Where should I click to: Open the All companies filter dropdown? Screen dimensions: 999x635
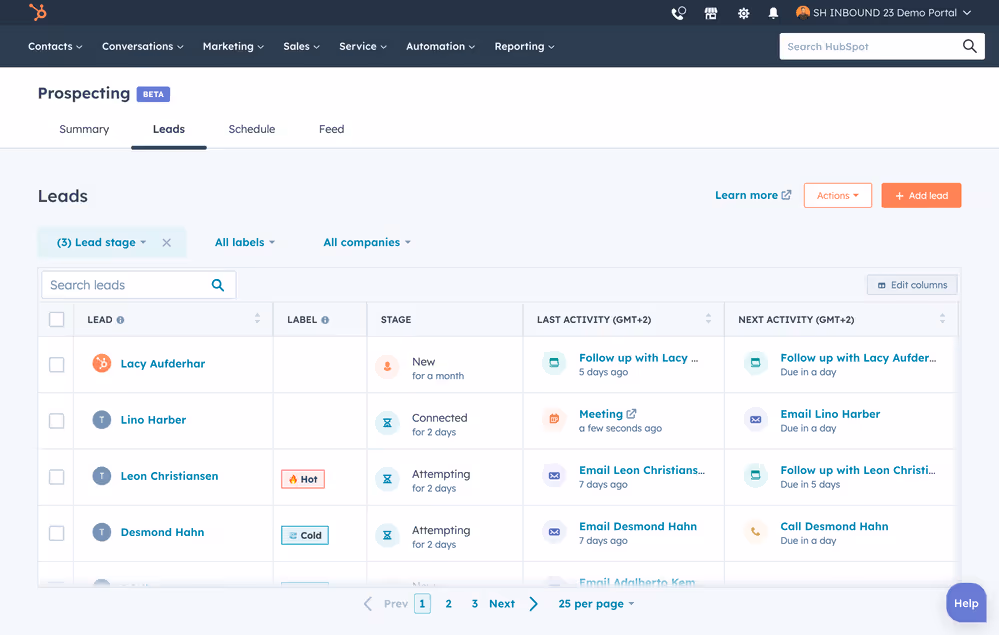click(364, 241)
